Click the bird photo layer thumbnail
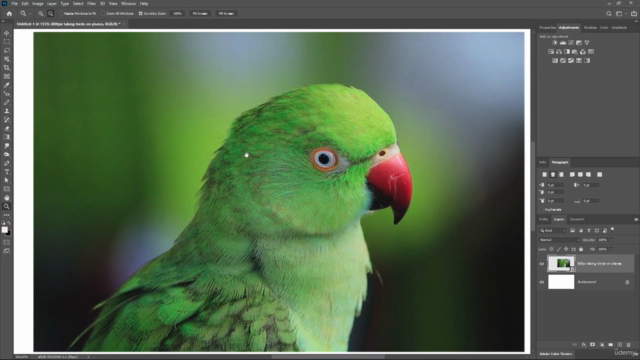 pyautogui.click(x=561, y=264)
